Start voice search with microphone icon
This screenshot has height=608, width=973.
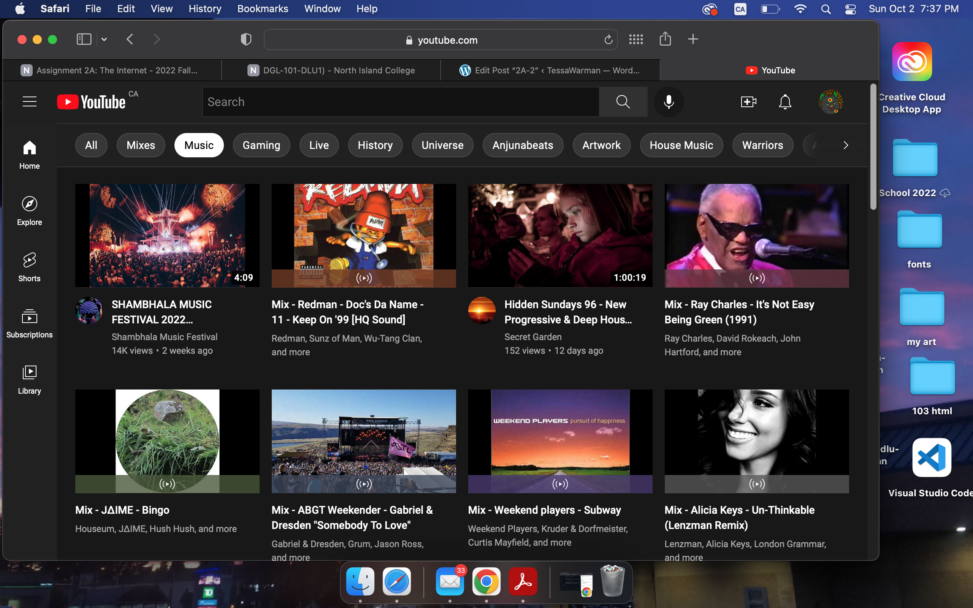(668, 102)
